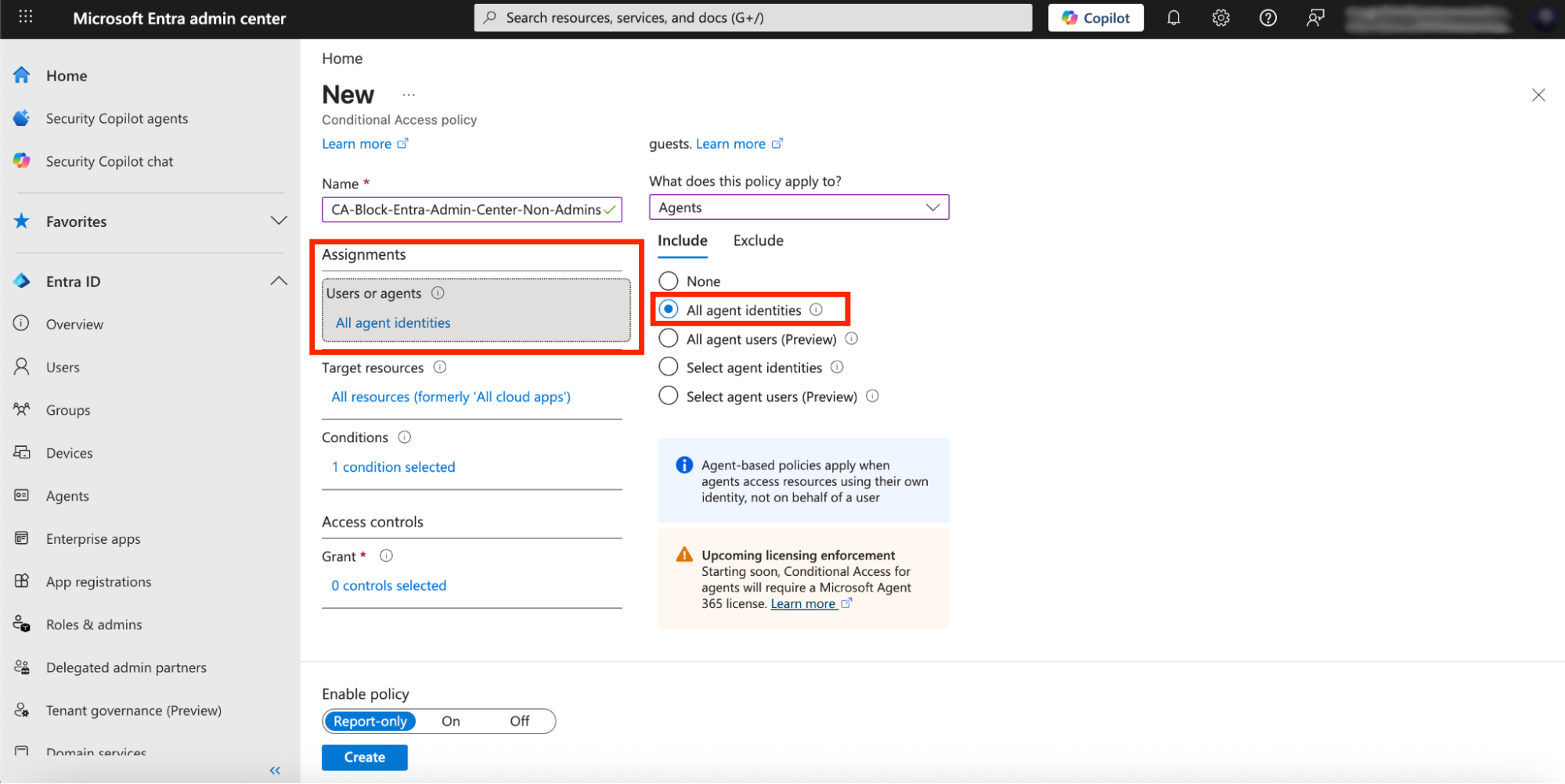Viewport: 1565px width, 784px height.
Task: Click info icon beside Select agent users (Preview)
Action: point(872,396)
